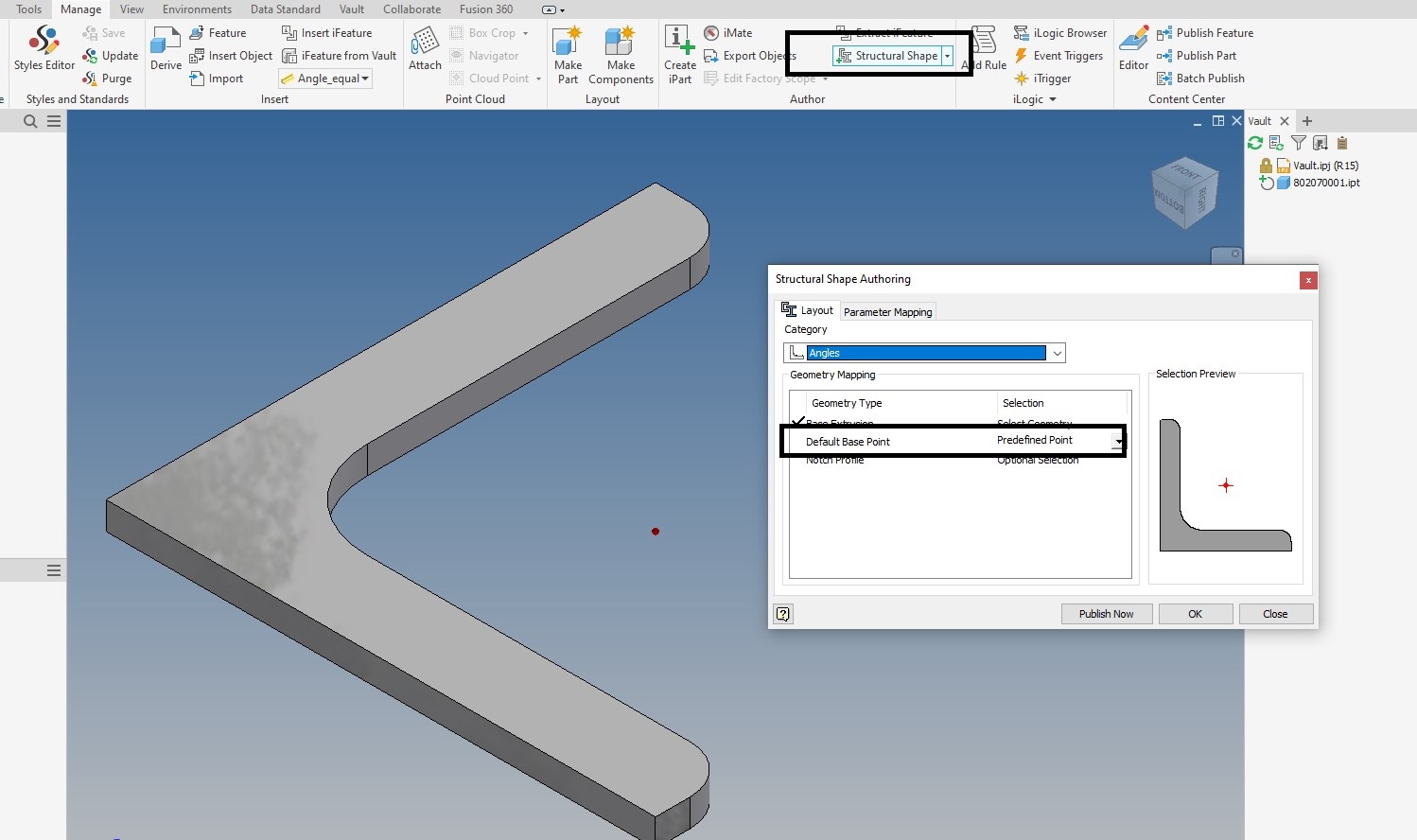Open the ribbon display options dropdown

pos(553,9)
